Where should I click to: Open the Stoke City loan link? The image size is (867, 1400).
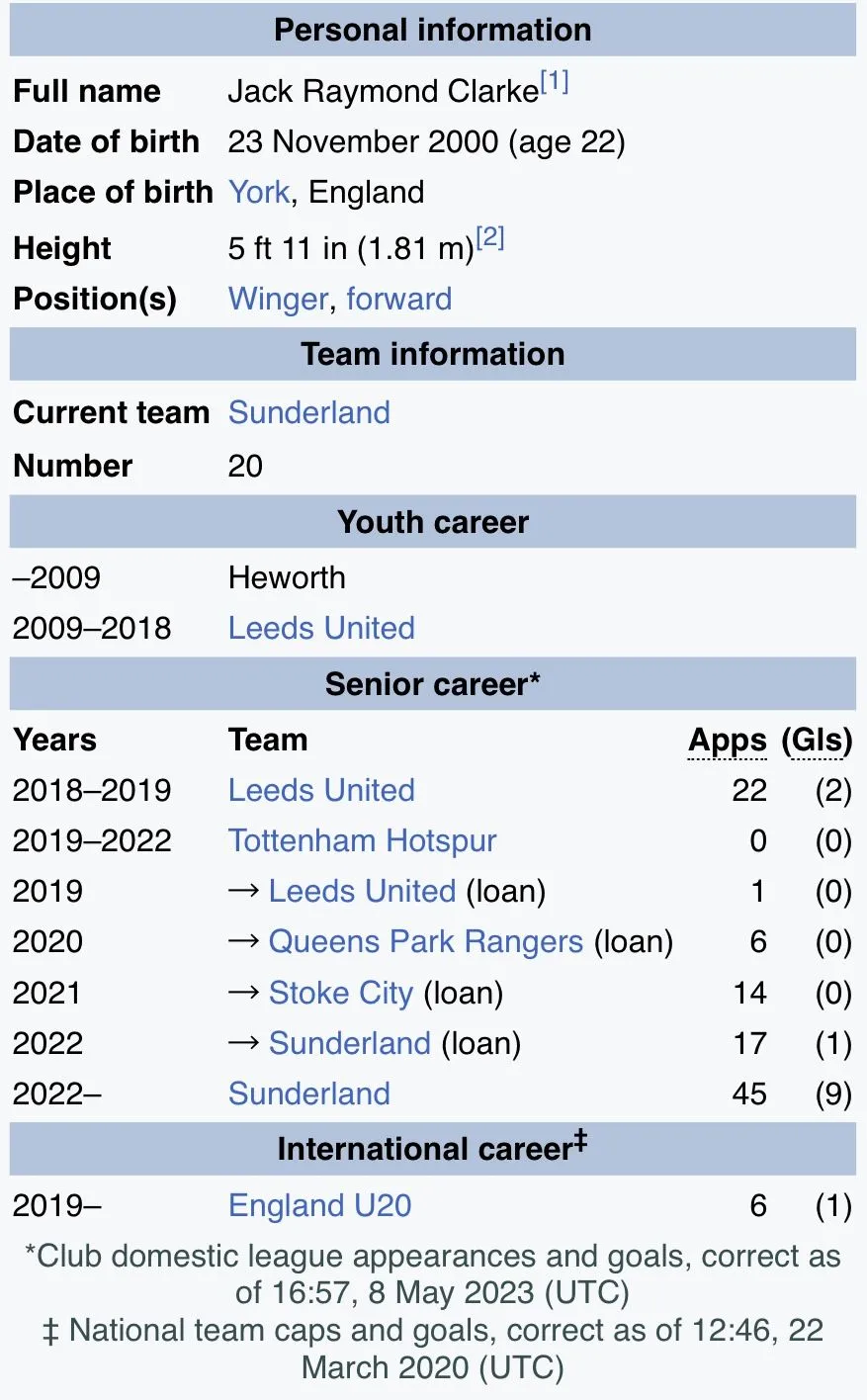click(x=340, y=993)
